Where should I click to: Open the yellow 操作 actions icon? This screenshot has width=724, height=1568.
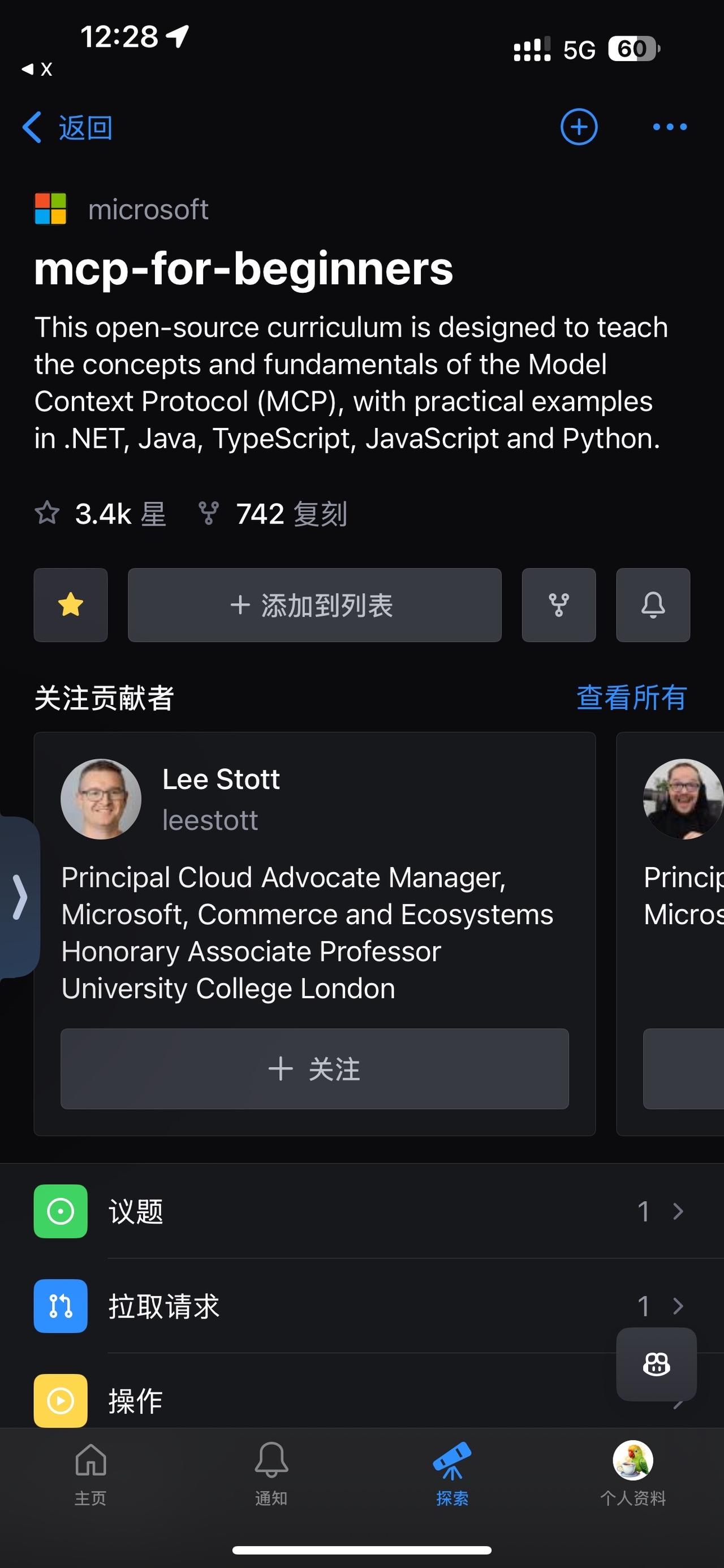point(61,1401)
